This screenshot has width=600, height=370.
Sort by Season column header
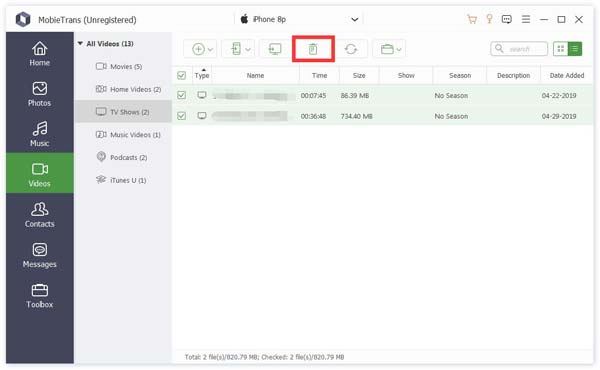tap(460, 75)
